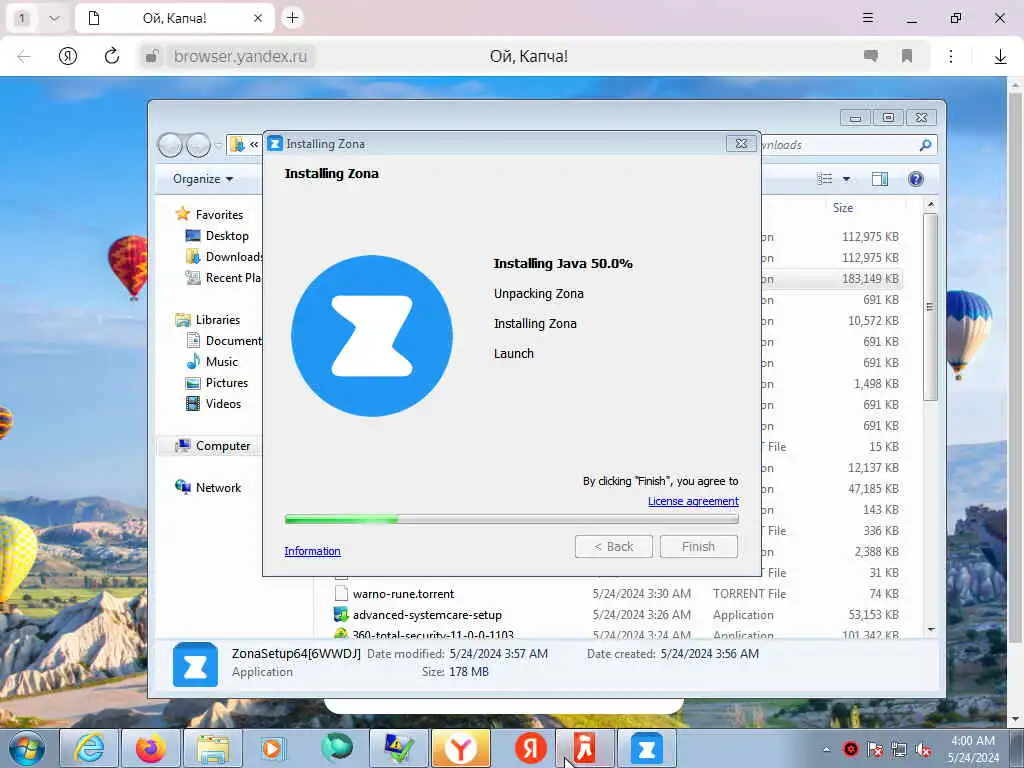
Task: Select the warno-rune.torrent file
Action: [x=403, y=594]
